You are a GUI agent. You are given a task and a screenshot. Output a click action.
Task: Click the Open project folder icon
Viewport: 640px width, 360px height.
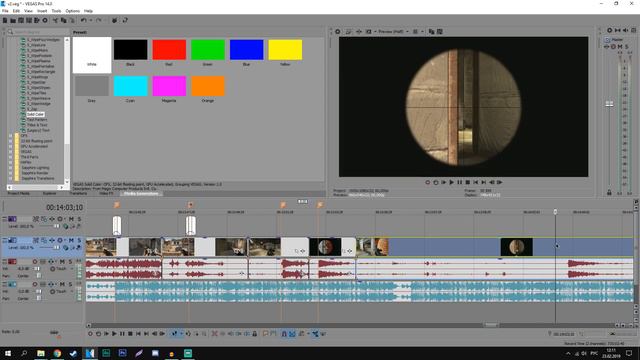13,20
